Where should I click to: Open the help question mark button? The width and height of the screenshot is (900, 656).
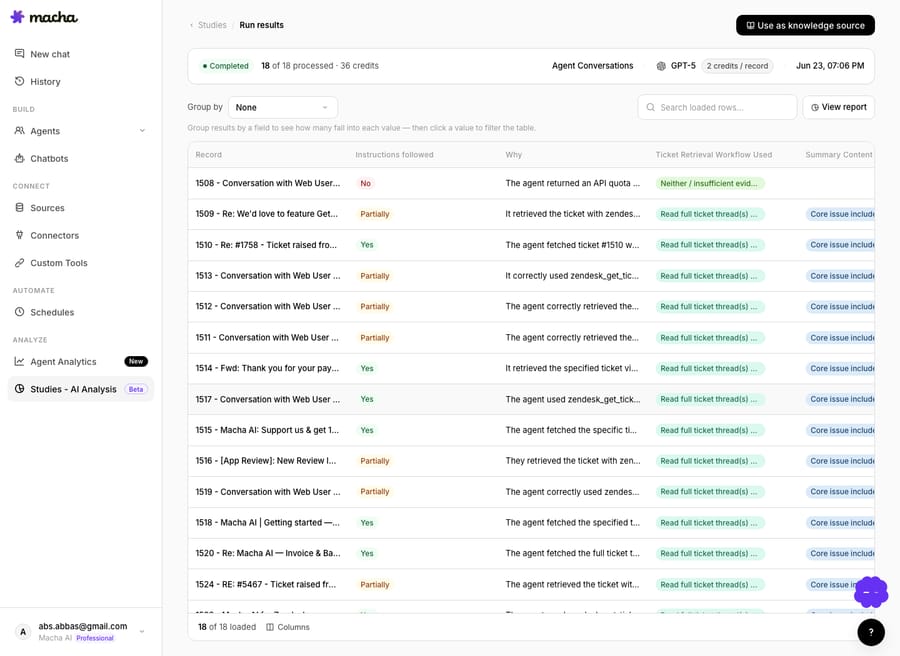click(x=871, y=632)
